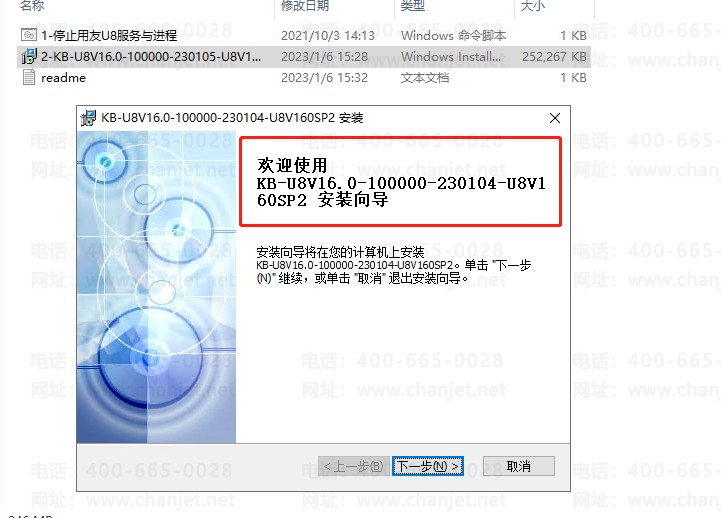
Task: Select the readme file name
Action: (x=63, y=78)
